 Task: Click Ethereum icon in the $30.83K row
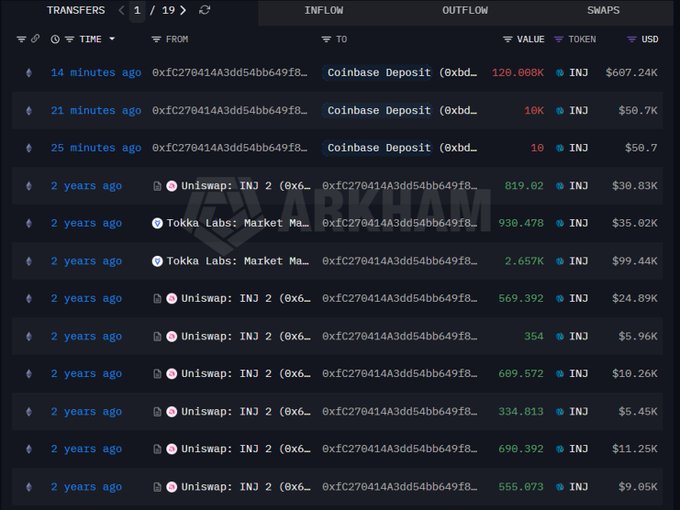(x=29, y=186)
